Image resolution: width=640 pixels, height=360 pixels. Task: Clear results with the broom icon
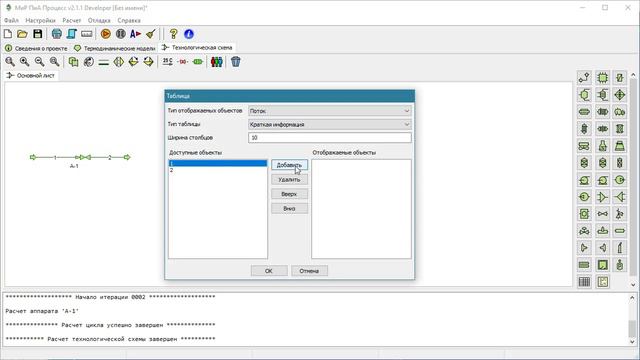(151, 34)
